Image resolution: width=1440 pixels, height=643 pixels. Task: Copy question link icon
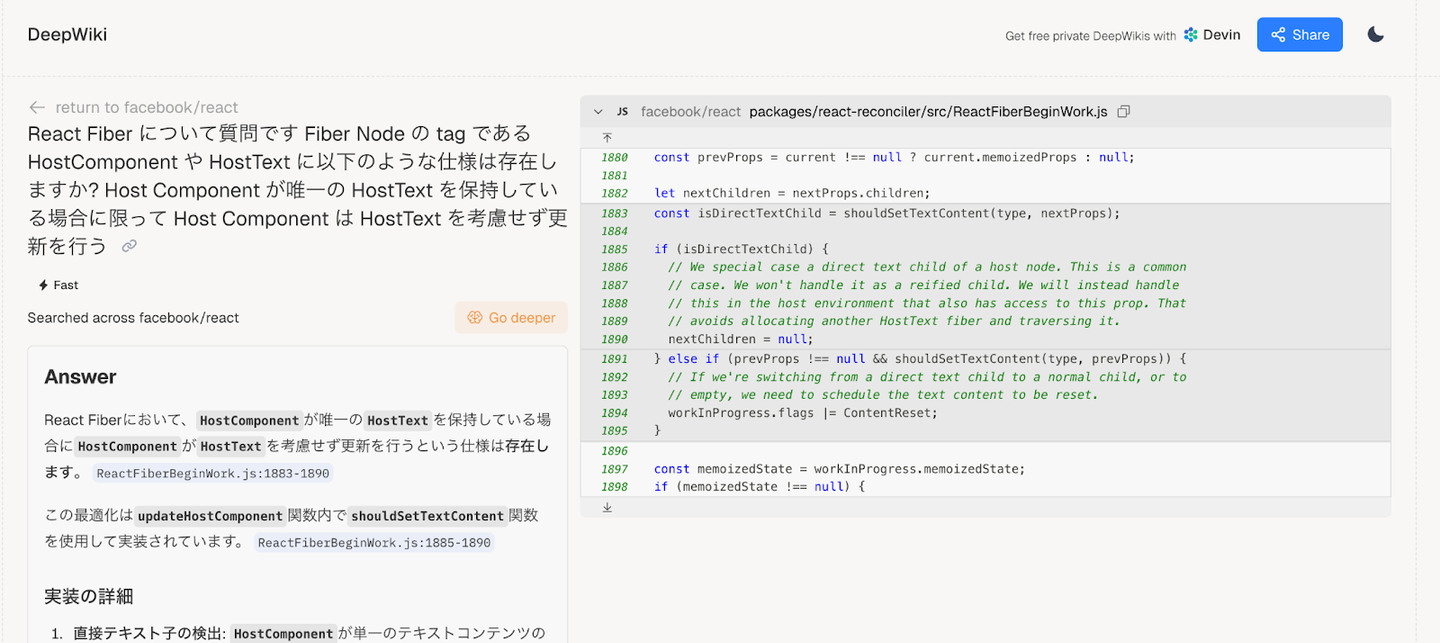point(129,246)
